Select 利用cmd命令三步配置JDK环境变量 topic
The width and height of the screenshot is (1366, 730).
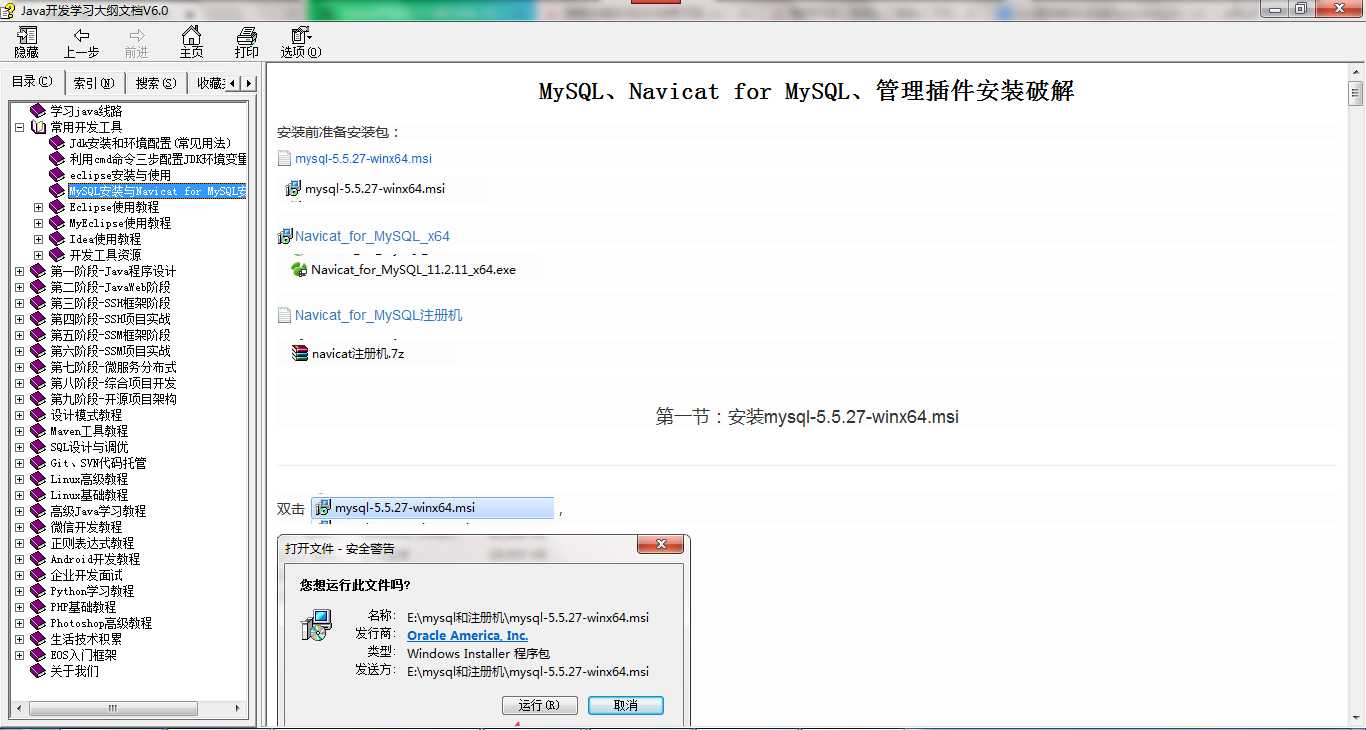158,159
